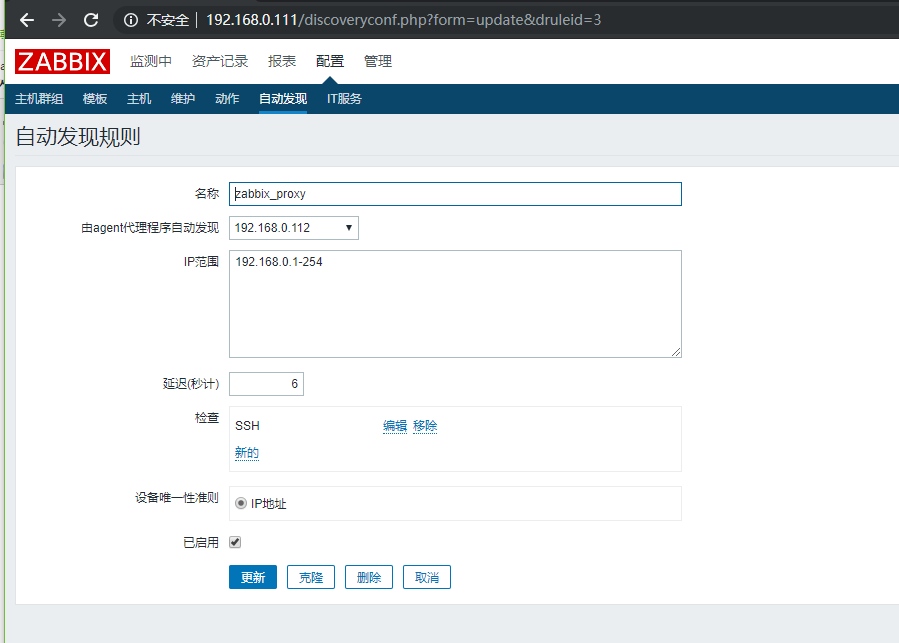Open the 配置 top menu
The image size is (899, 643).
(330, 61)
